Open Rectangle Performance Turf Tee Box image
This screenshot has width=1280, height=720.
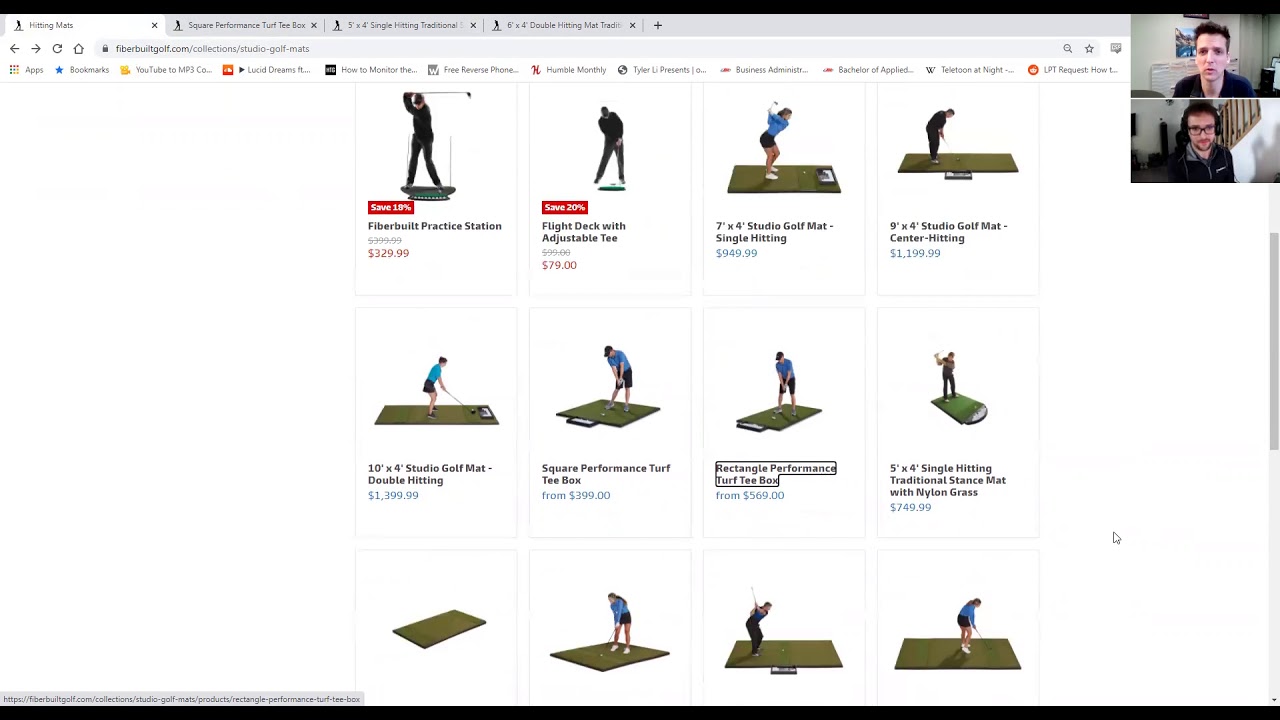(x=780, y=391)
